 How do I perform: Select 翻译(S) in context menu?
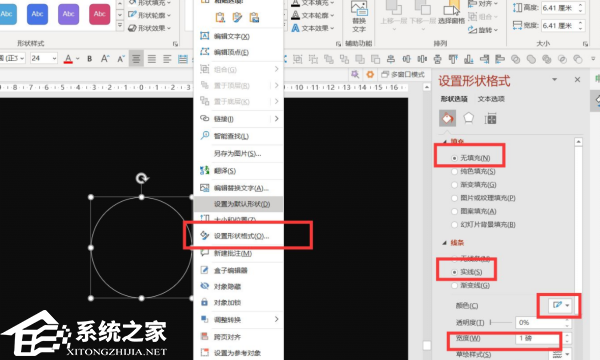click(239, 171)
